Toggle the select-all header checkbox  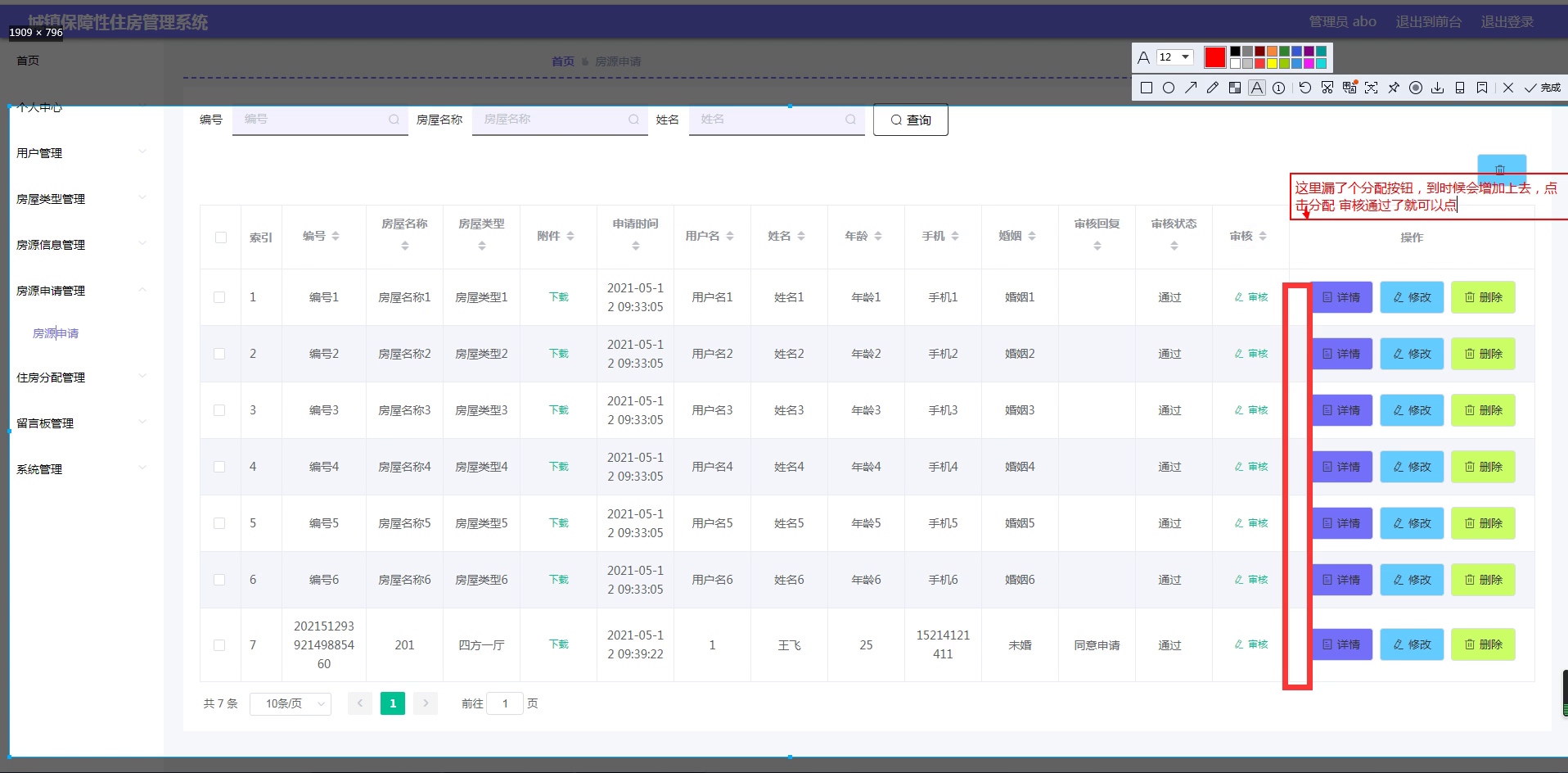221,237
